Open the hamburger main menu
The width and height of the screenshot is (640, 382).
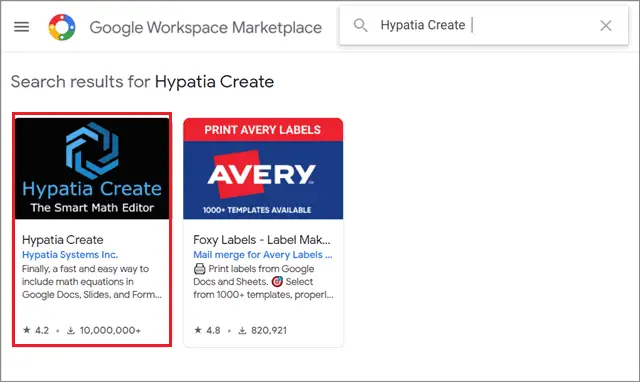tap(22, 27)
